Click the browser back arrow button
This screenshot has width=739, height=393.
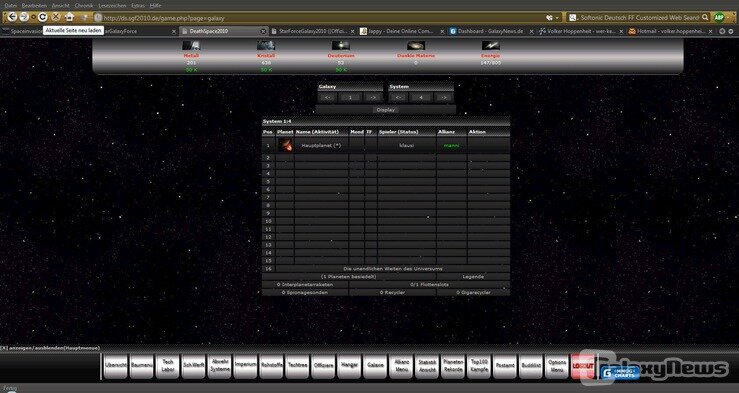[12, 17]
